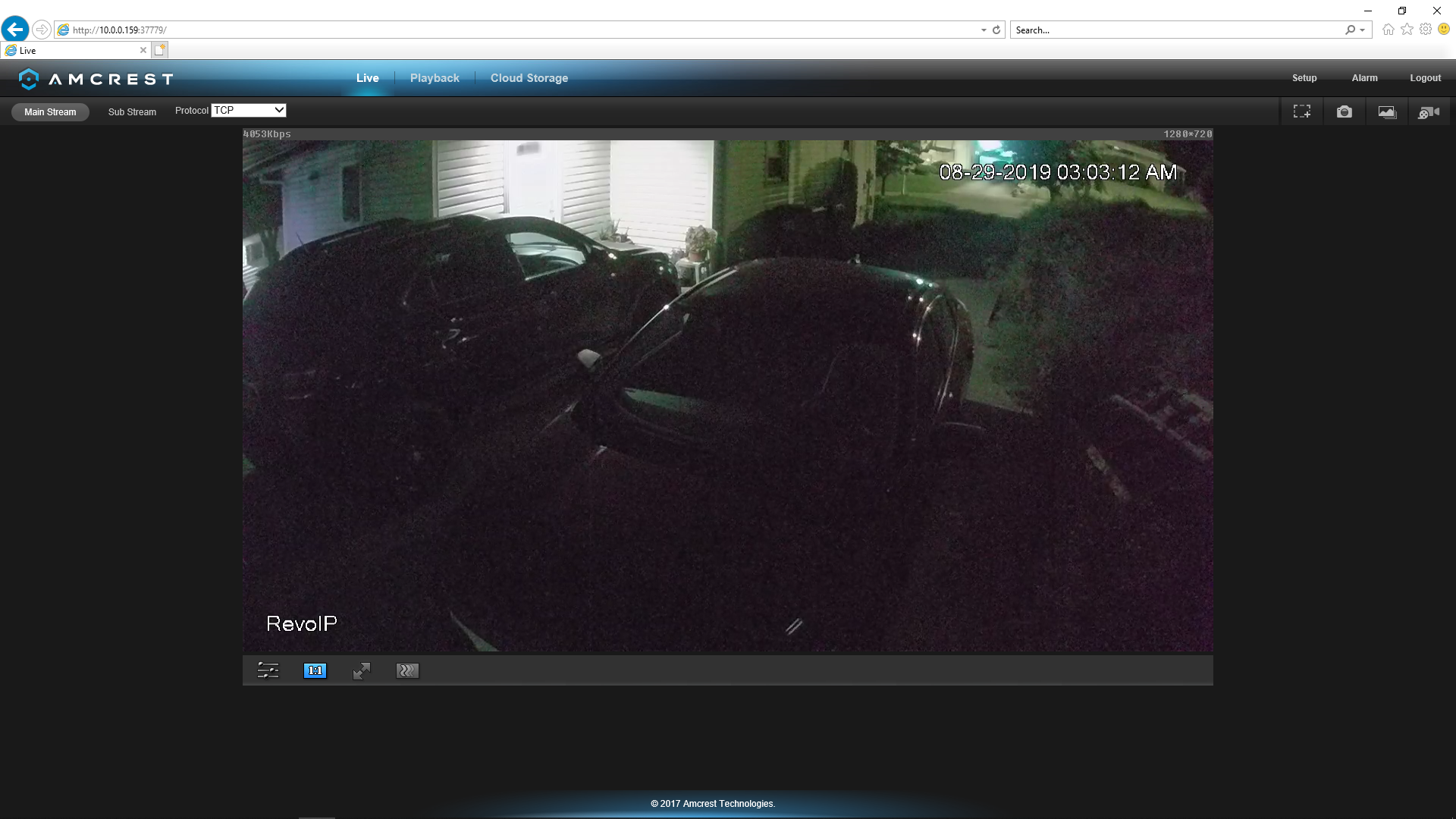
Task: Select Main Stream video
Action: point(50,112)
